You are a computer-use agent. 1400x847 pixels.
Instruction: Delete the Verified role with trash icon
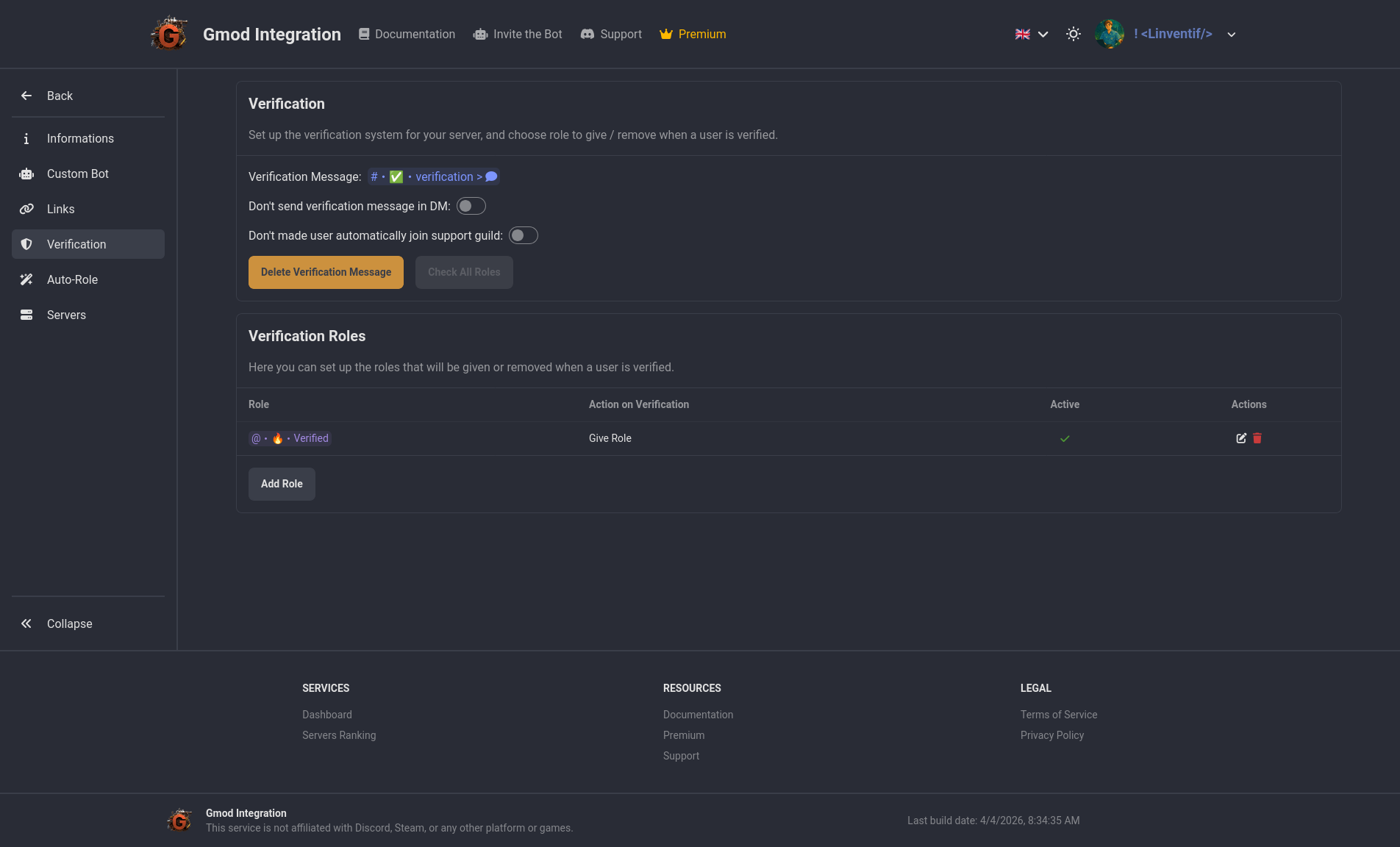[1257, 438]
